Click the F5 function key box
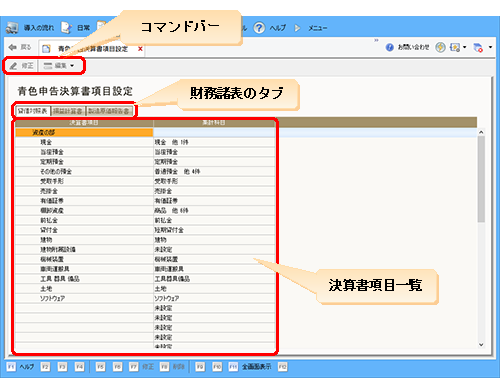Screen dimensions: 500x378 point(100,367)
